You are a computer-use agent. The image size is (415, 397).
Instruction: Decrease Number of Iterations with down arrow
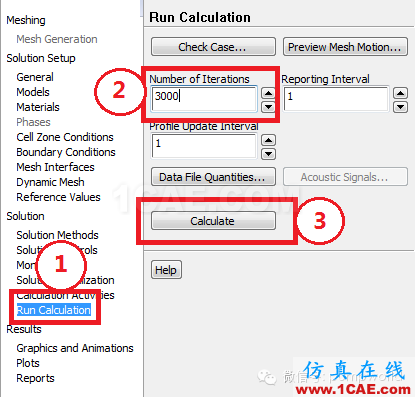[268, 107]
